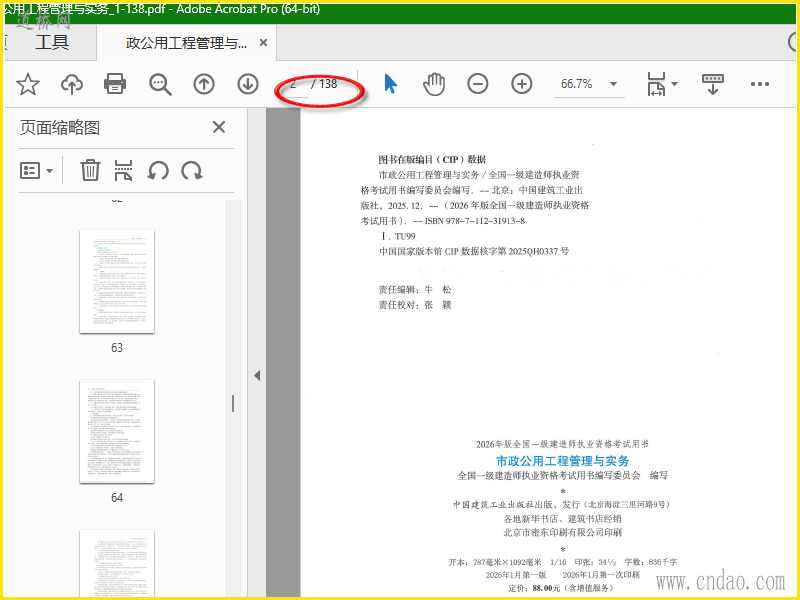
Task: Zoom out with the minus button
Action: coord(478,84)
